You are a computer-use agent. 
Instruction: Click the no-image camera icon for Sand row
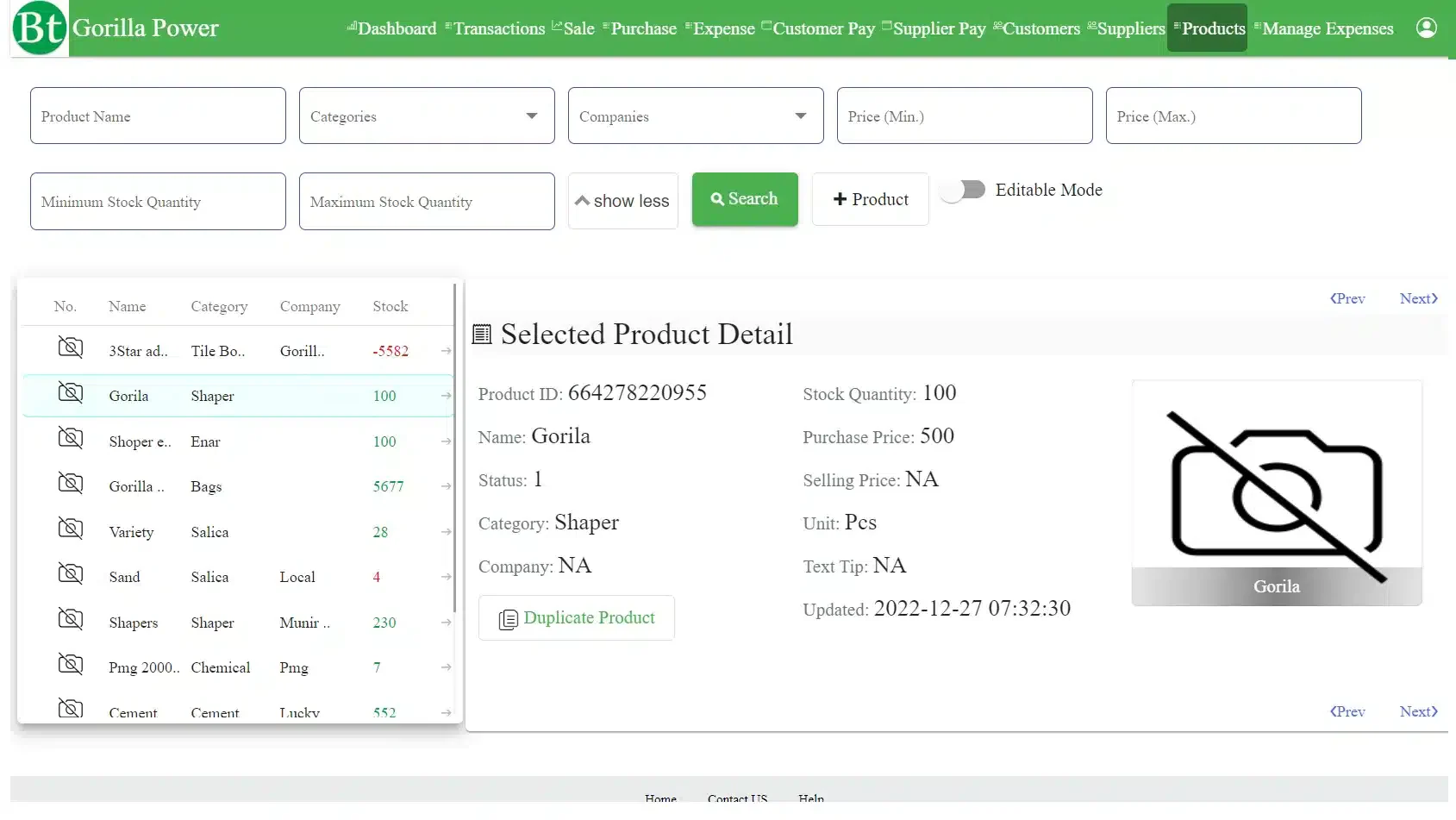tap(70, 573)
